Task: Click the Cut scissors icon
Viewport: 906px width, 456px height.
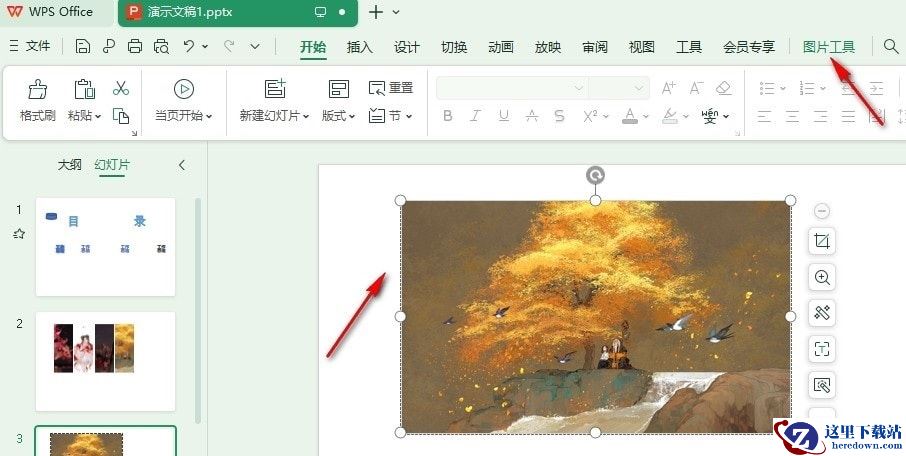Action: click(x=121, y=88)
